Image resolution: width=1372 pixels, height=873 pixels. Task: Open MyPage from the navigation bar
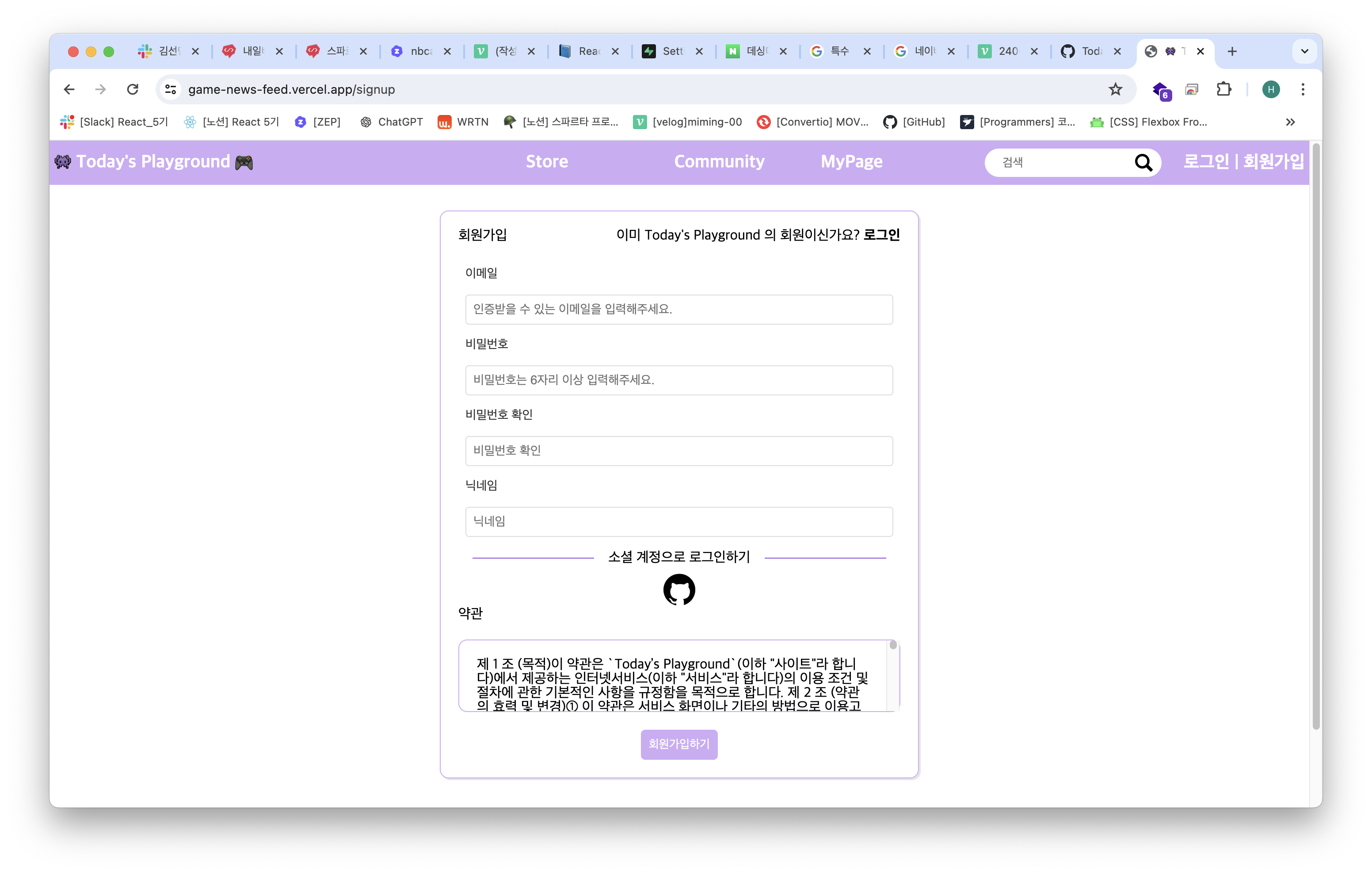[x=851, y=161]
